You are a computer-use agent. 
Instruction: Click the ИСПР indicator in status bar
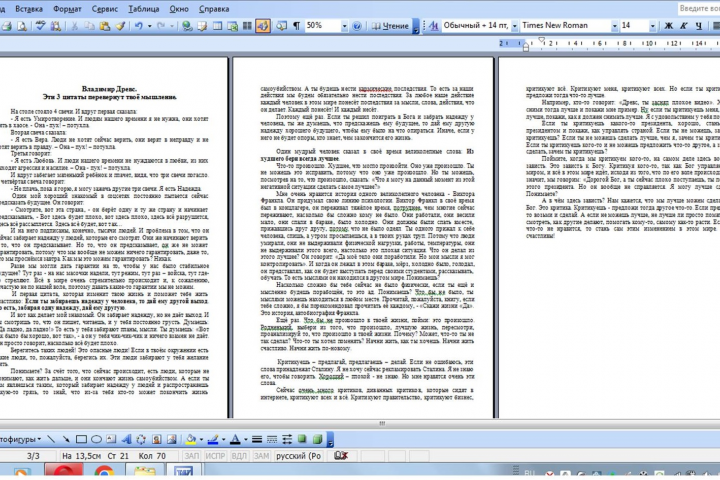(215, 456)
